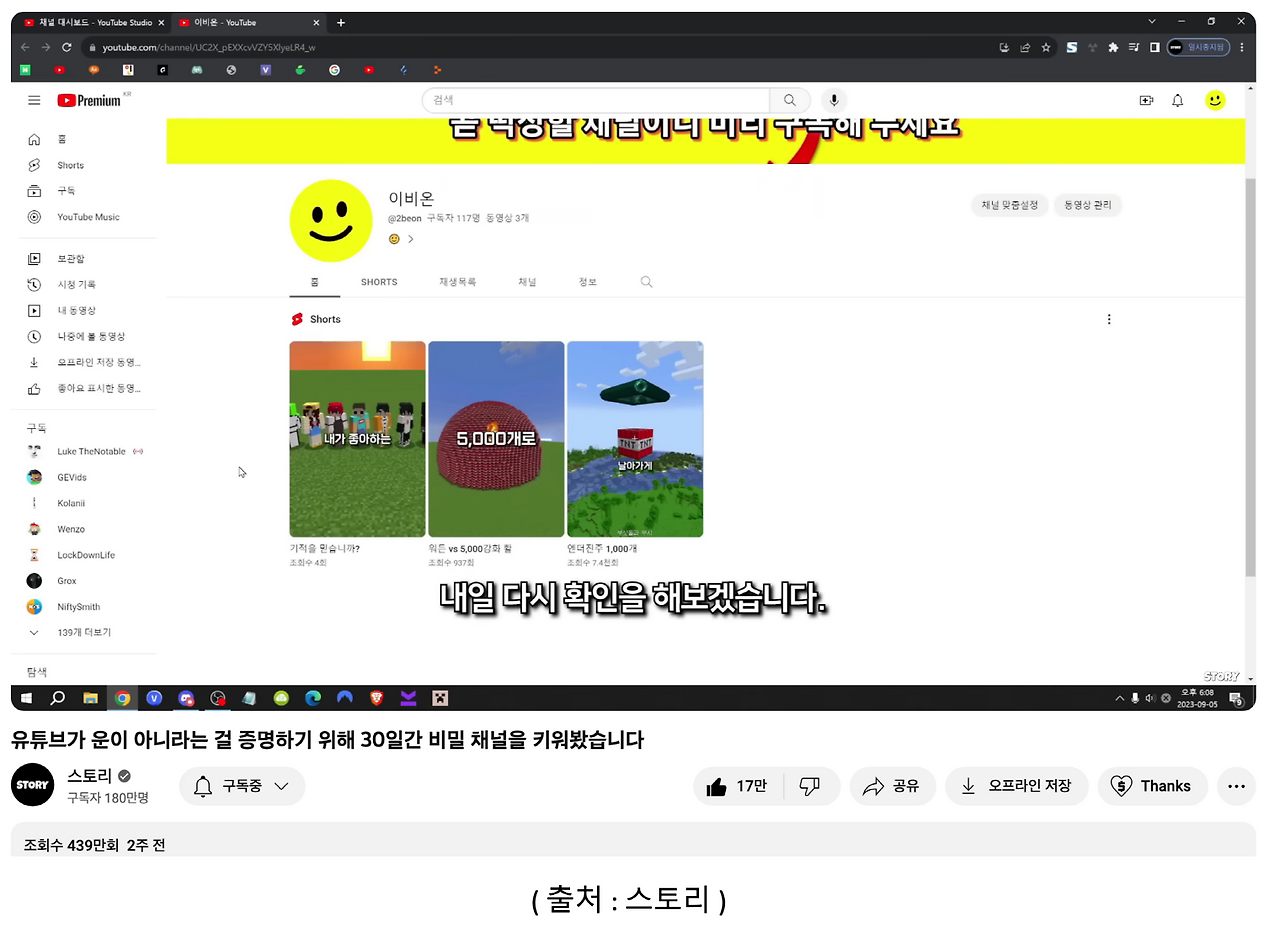Image resolution: width=1280 pixels, height=933 pixels.
Task: Open the 5,000개로 short thumbnail
Action: (x=496, y=439)
